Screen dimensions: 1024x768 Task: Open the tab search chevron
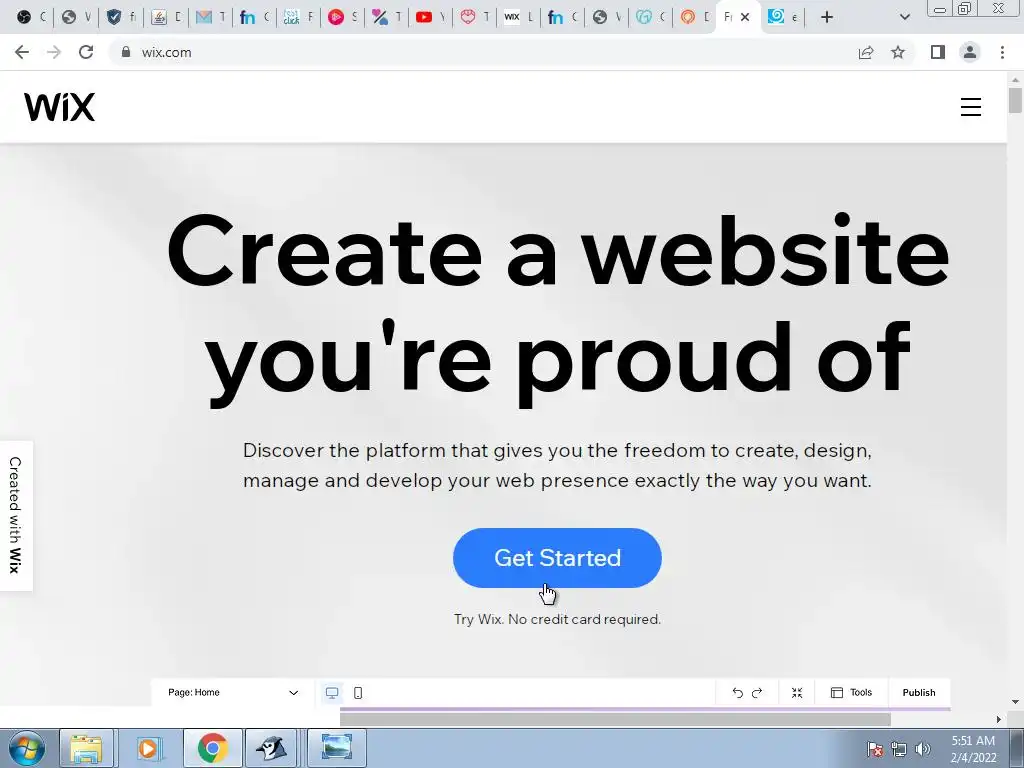pyautogui.click(x=904, y=17)
